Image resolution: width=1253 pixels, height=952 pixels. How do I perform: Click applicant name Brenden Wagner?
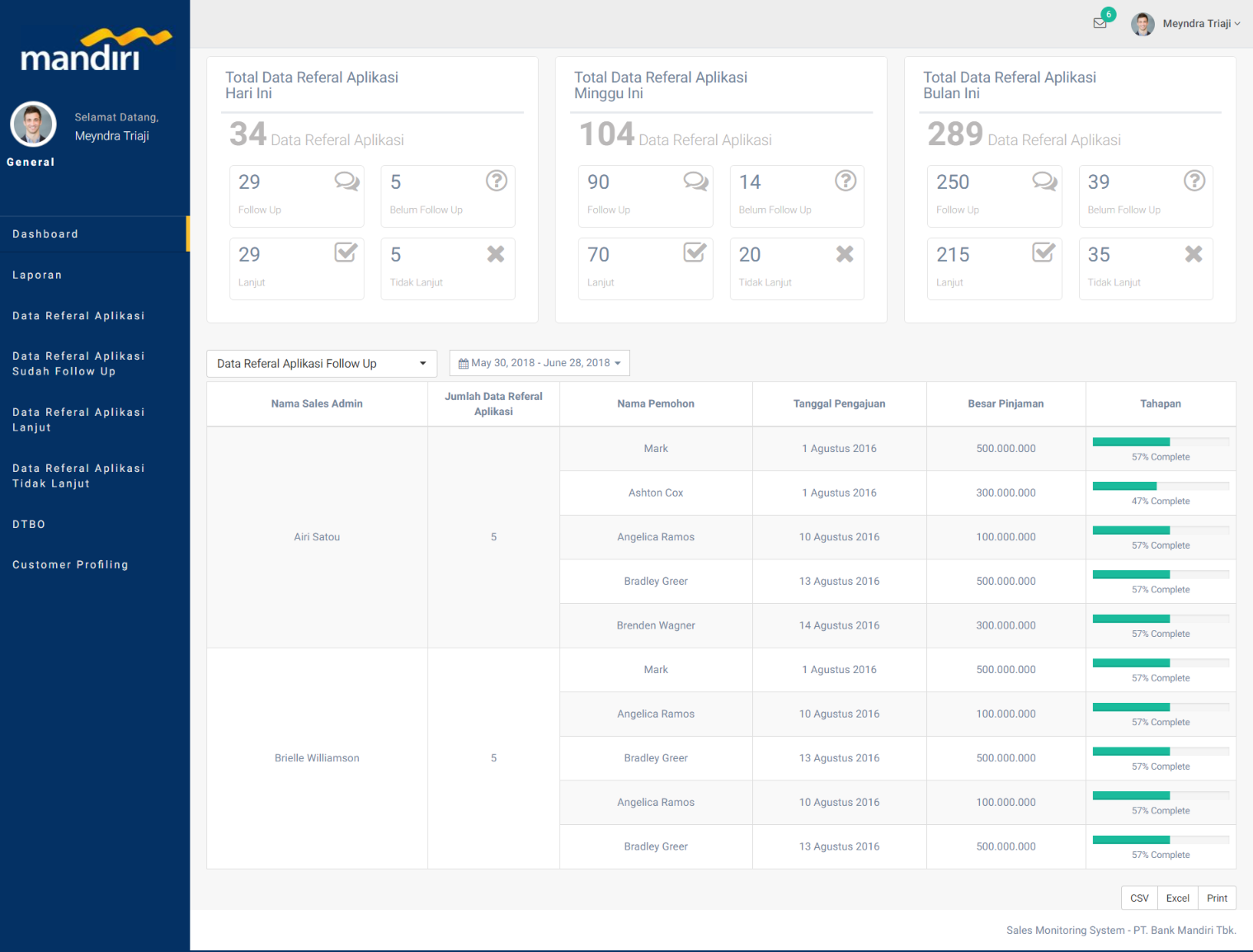pos(656,625)
